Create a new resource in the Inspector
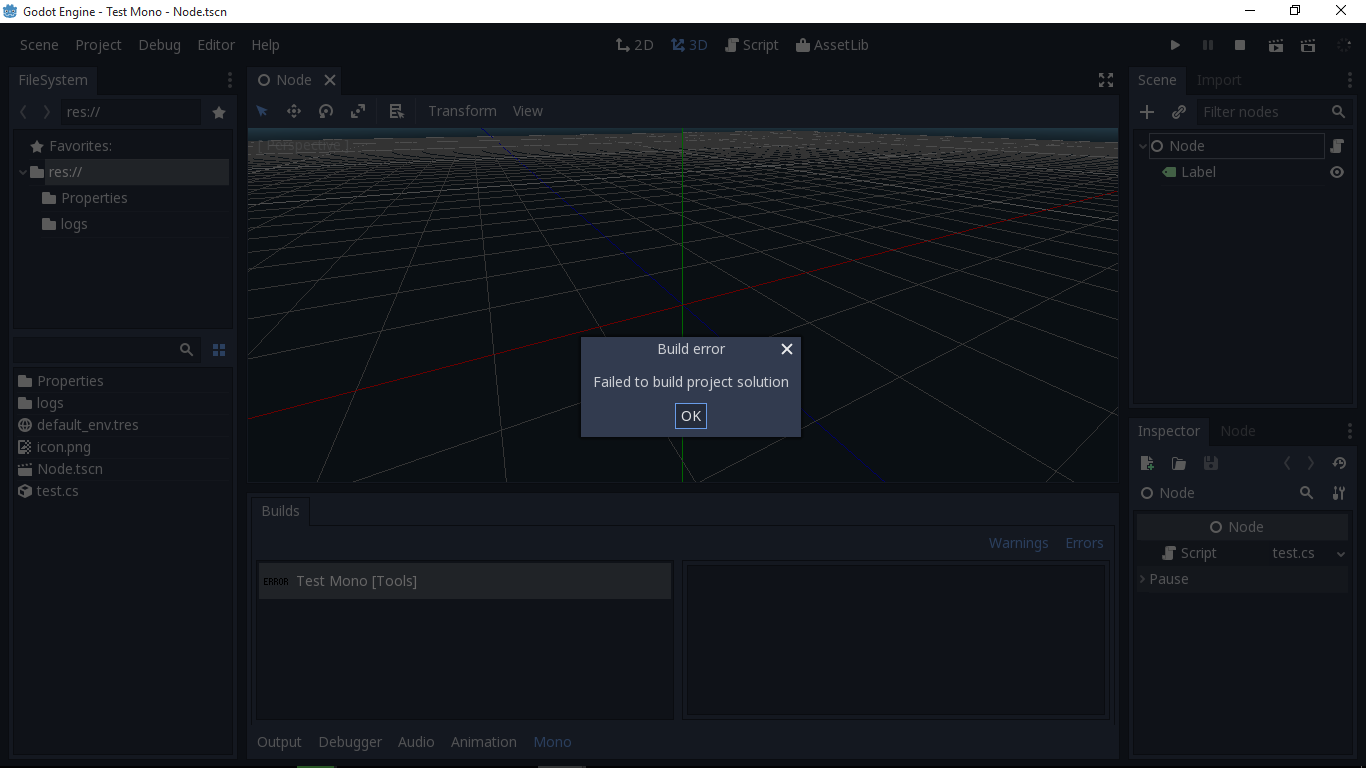Screen dimensions: 1366x768 pos(1147,463)
